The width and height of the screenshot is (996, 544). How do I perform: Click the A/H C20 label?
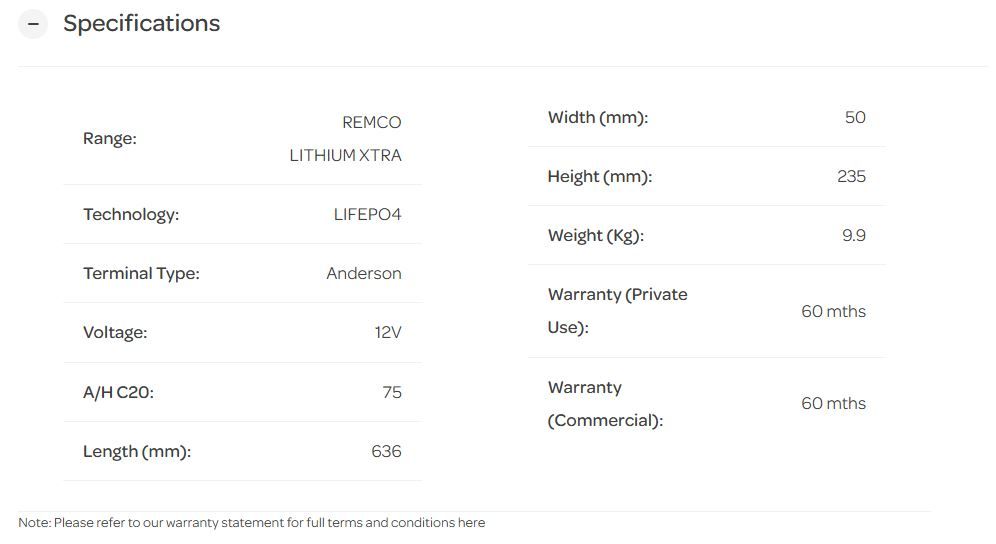(x=118, y=393)
